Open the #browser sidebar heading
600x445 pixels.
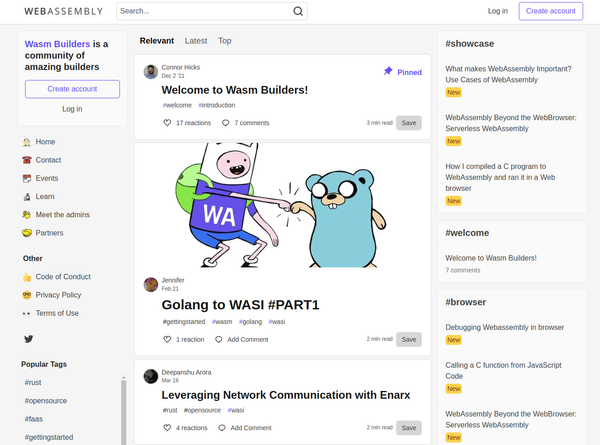click(465, 302)
